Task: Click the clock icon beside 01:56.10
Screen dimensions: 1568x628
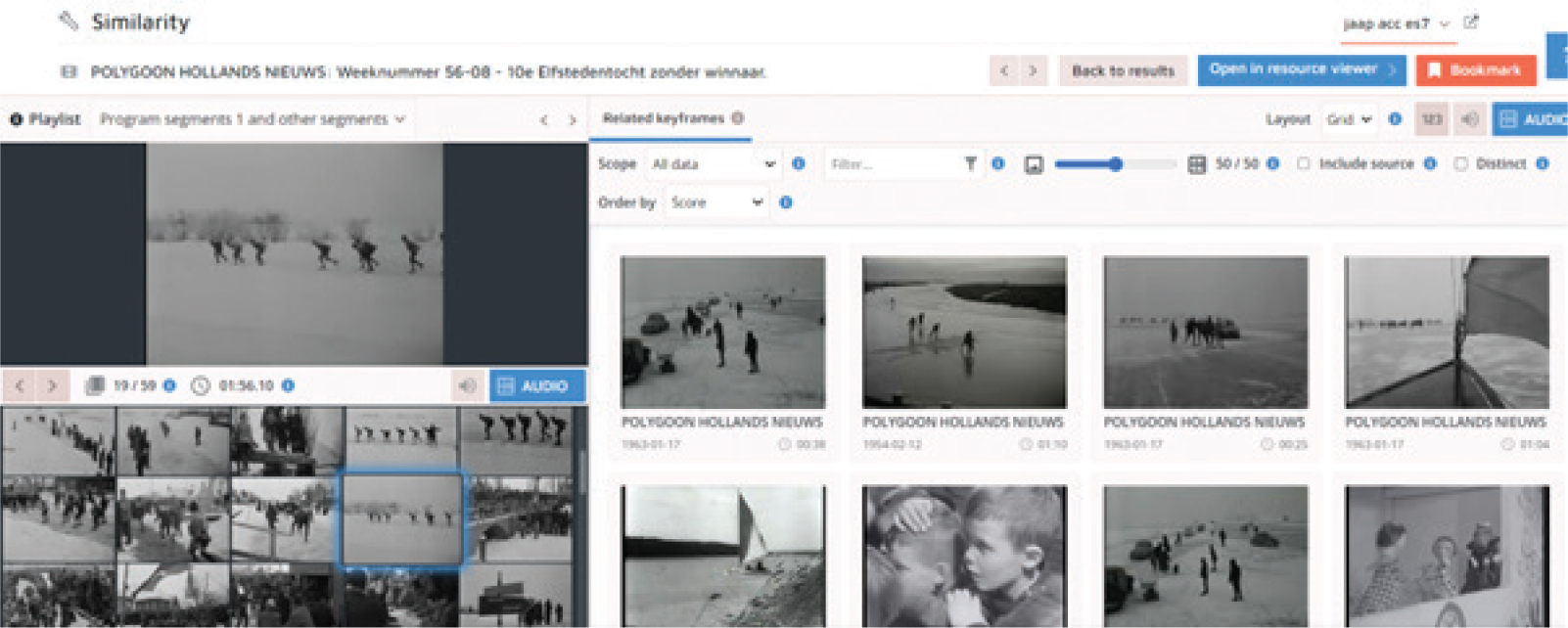Action: [x=201, y=385]
